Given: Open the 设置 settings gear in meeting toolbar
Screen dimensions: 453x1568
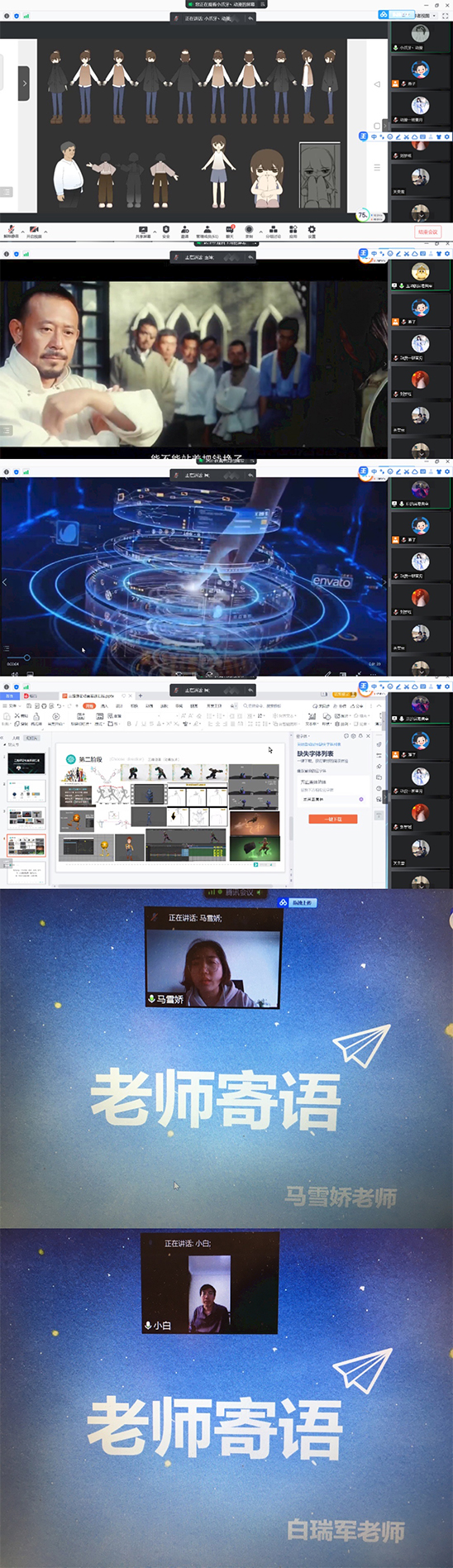Looking at the screenshot, I should [312, 231].
